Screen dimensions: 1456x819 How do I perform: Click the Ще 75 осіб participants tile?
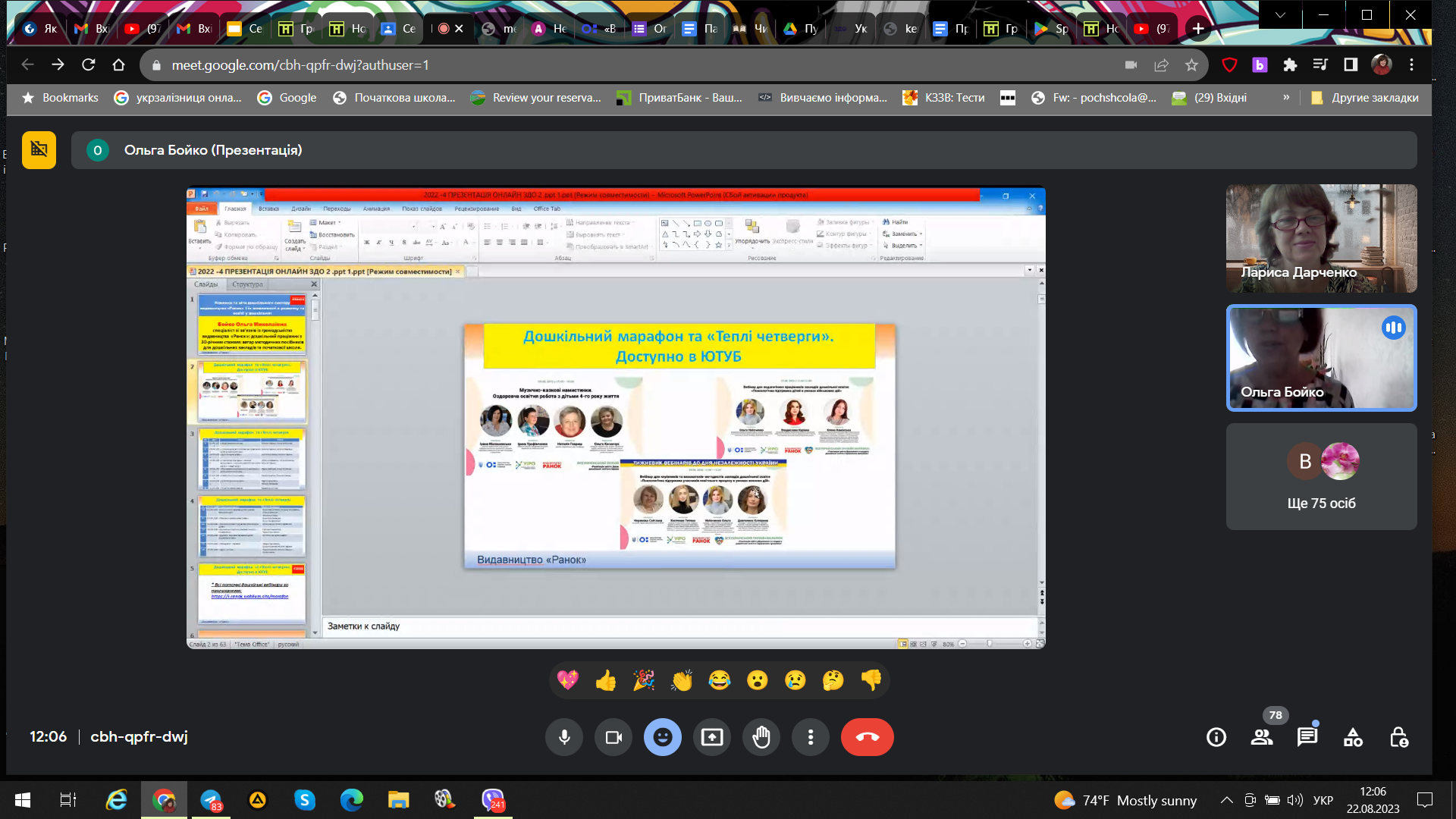[x=1321, y=476]
